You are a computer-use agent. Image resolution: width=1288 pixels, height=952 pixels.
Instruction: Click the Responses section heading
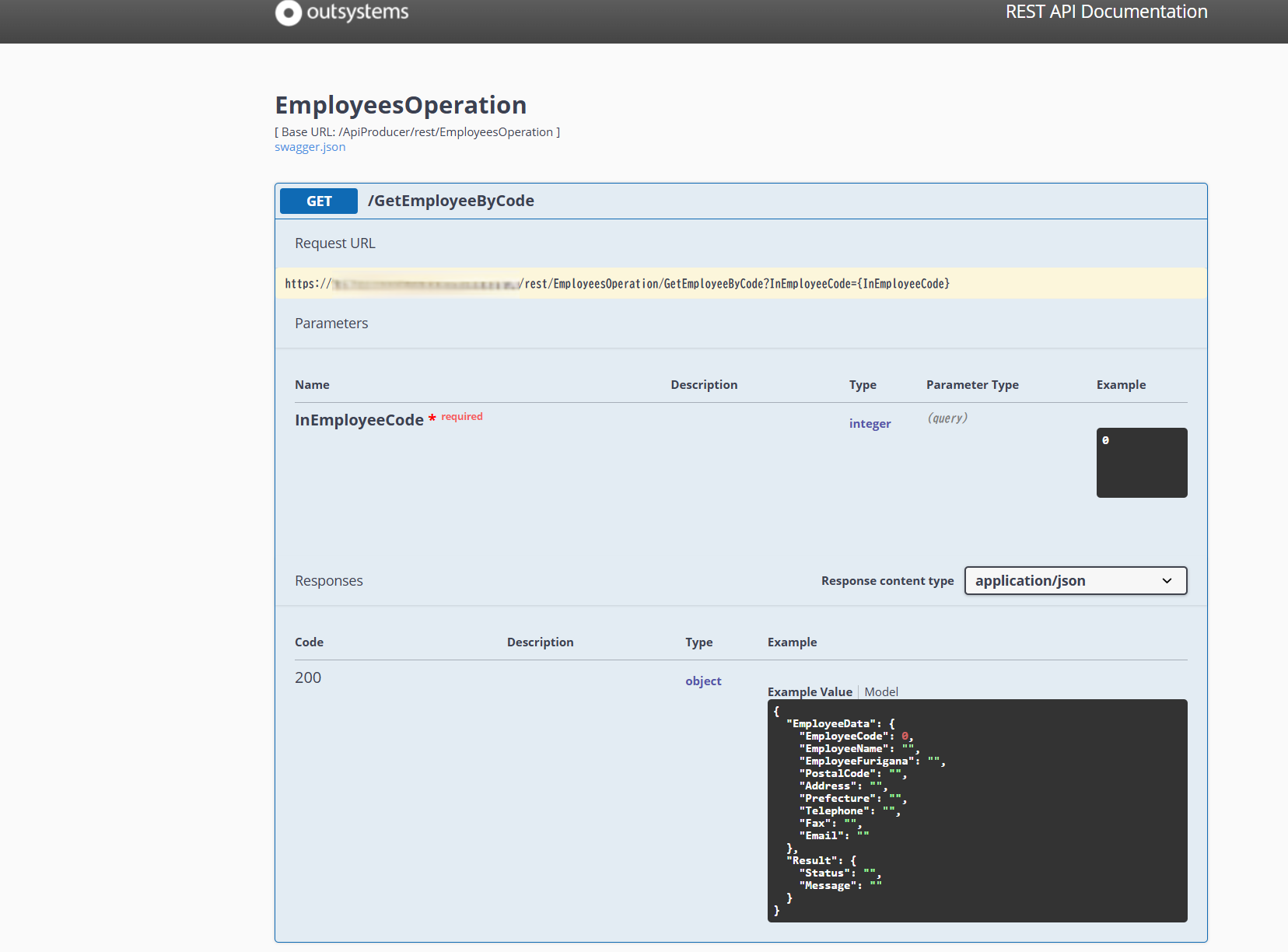[328, 581]
